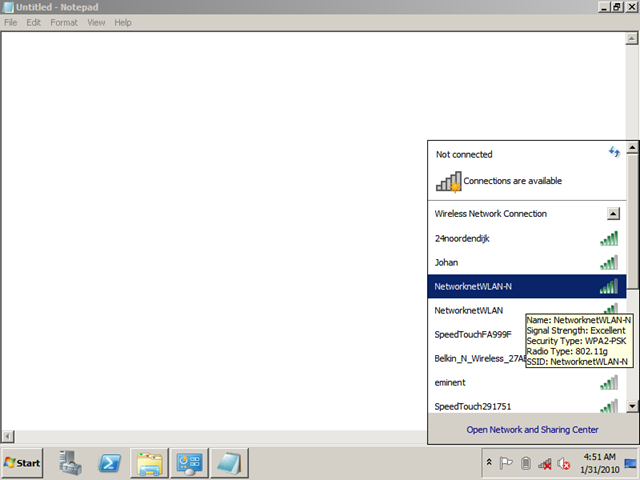Screen dimensions: 640x480
Task: Select the Johan wireless network
Action: click(527, 262)
